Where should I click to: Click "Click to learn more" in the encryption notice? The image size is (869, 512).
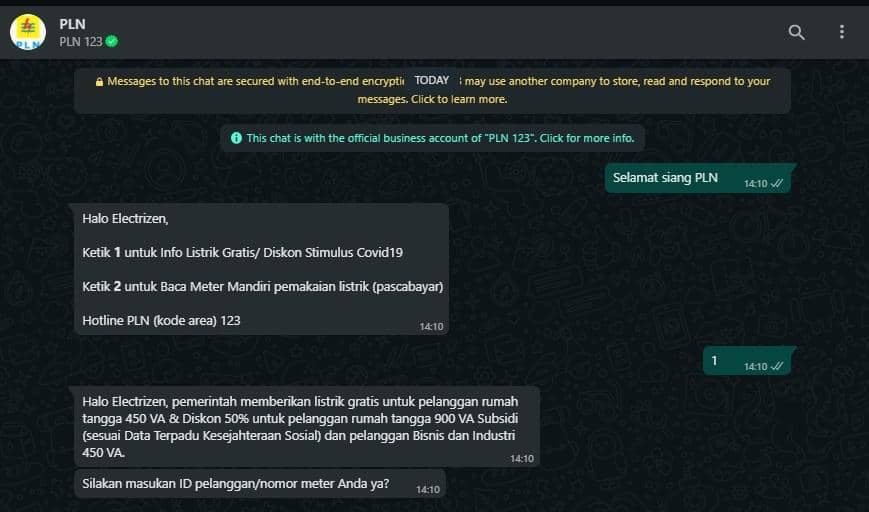459,99
